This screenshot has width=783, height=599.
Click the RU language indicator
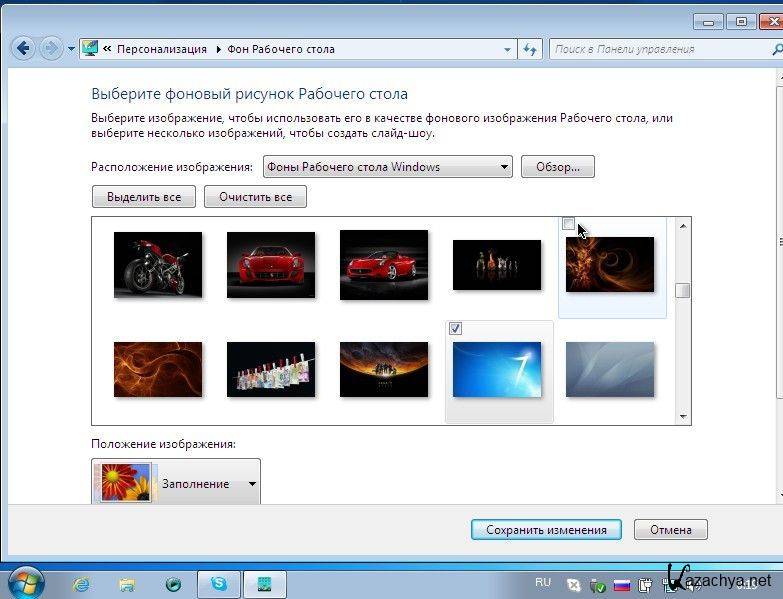543,582
